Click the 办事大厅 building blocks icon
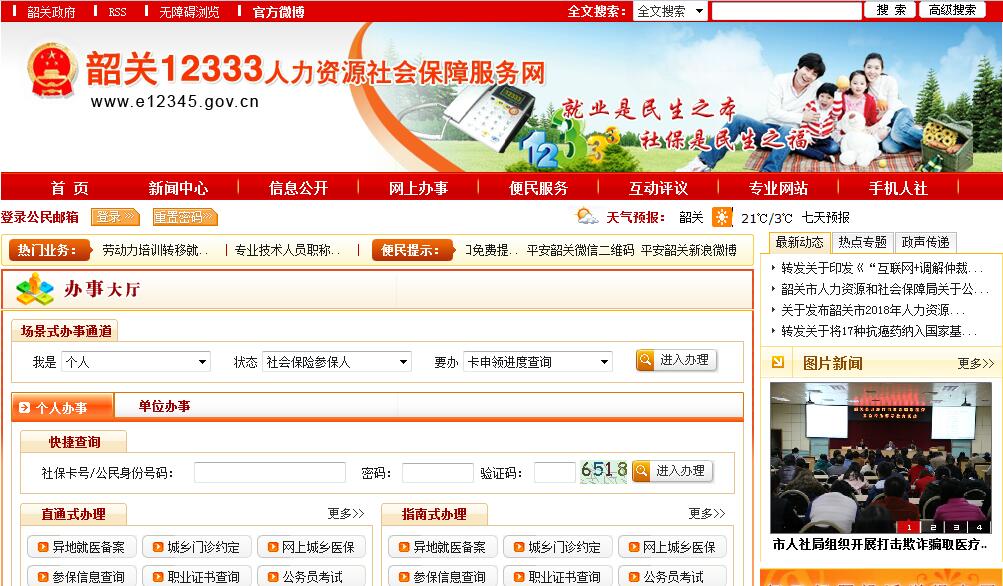Image resolution: width=1003 pixels, height=586 pixels. (35, 289)
